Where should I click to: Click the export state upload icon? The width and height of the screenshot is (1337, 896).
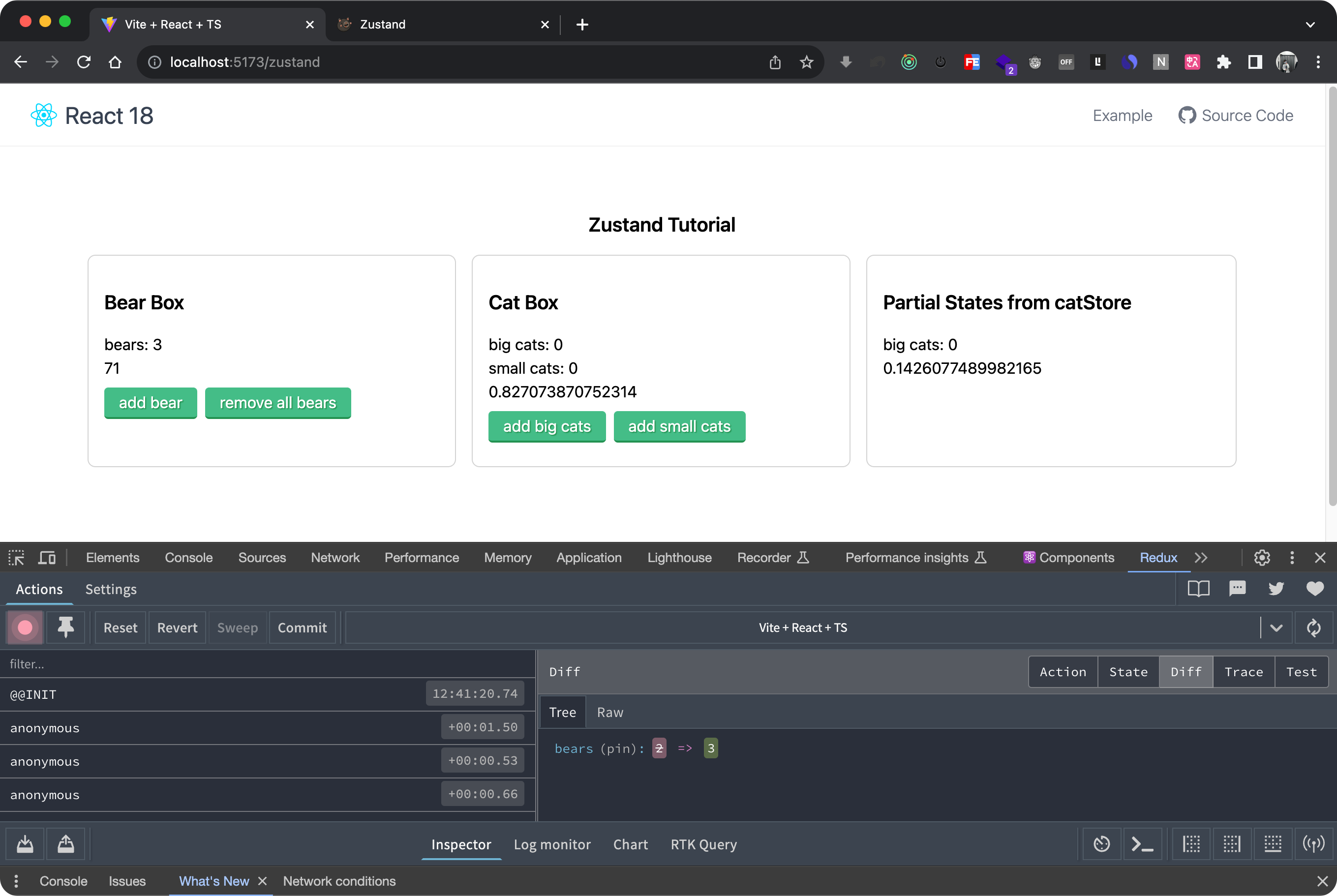click(x=66, y=844)
